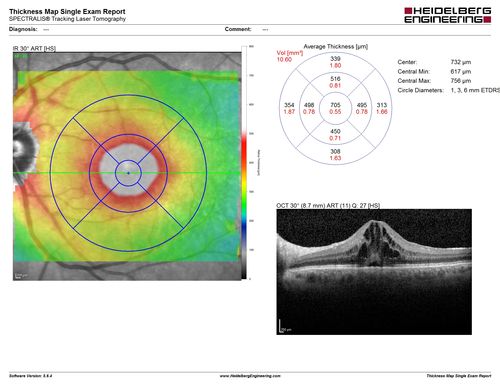Click the "IR 30° ART [HS]" image caption
The height and width of the screenshot is (386, 500).
(x=34, y=48)
